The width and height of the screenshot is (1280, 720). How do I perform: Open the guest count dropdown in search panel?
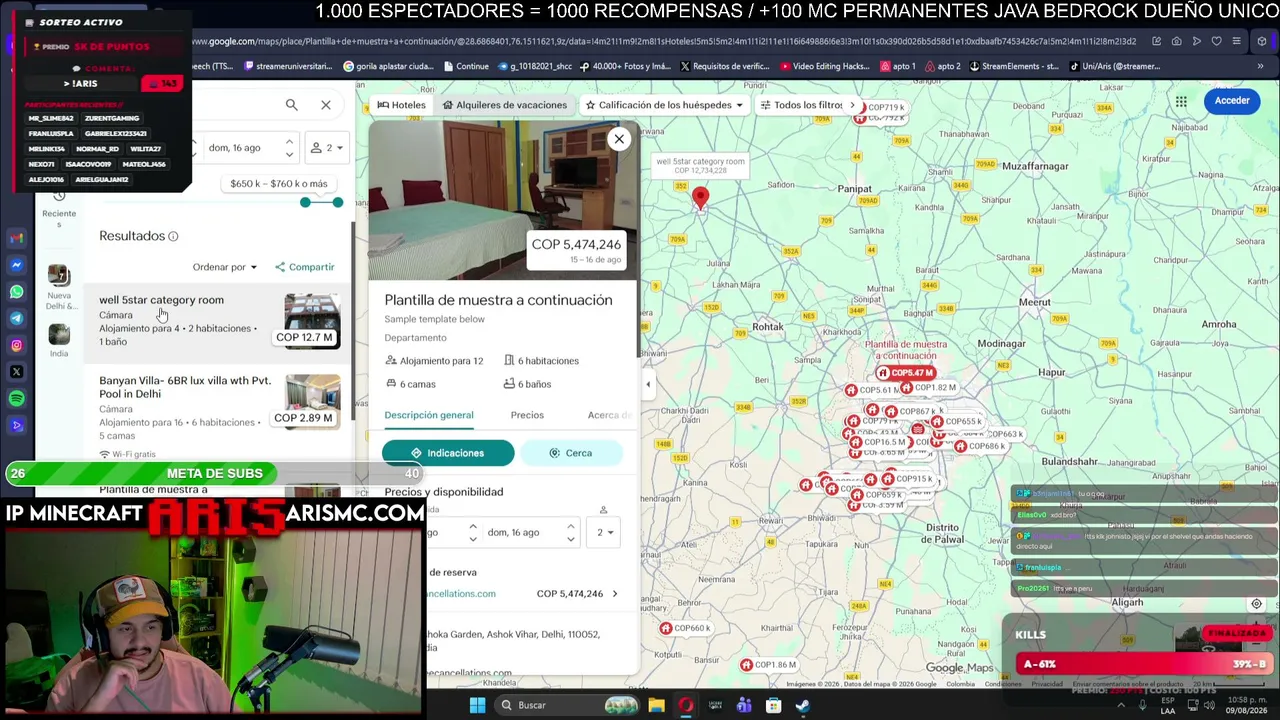pos(327,148)
